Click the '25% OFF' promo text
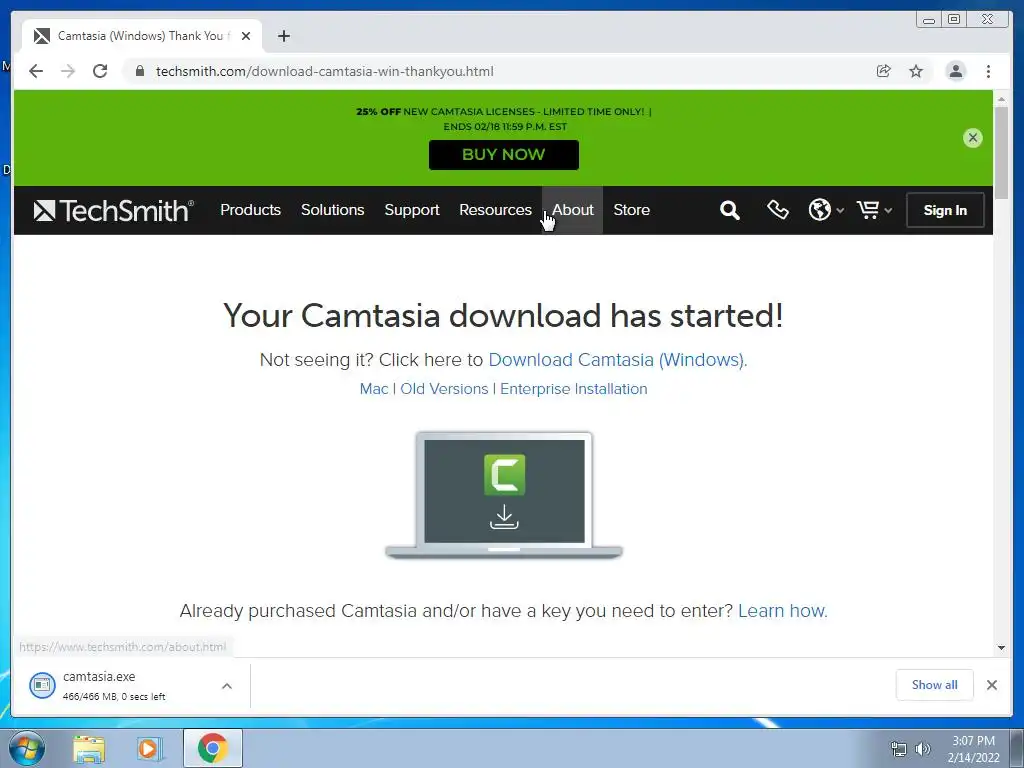Image resolution: width=1024 pixels, height=768 pixels. [x=378, y=112]
